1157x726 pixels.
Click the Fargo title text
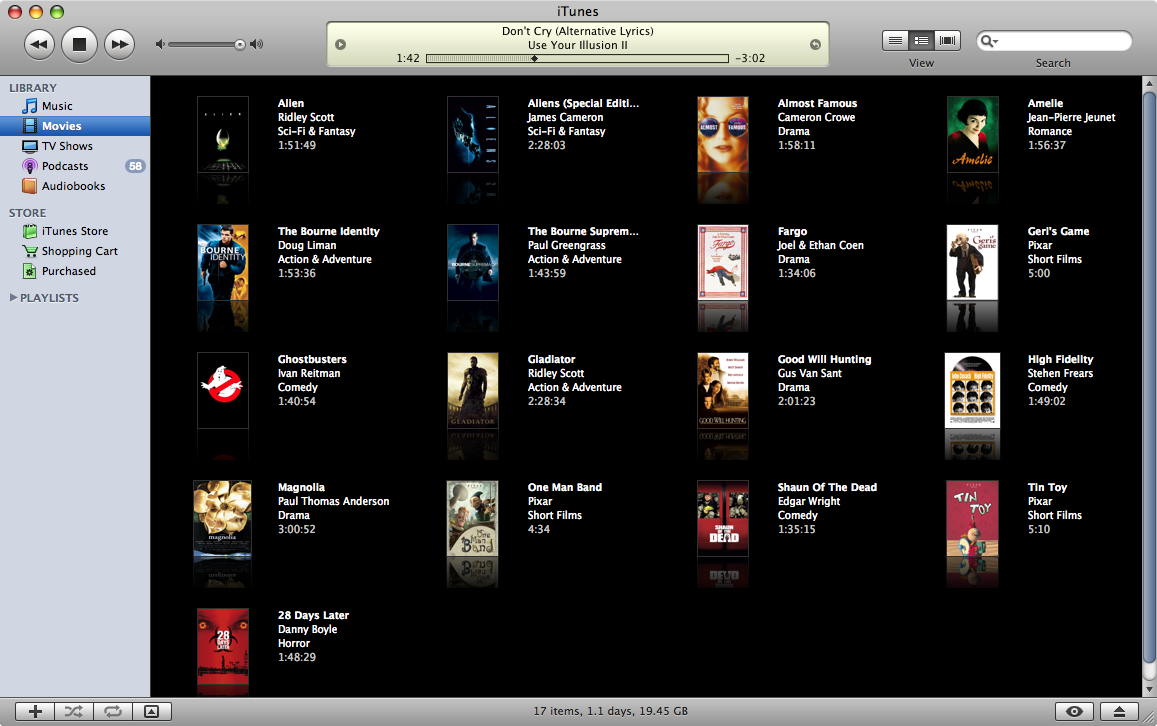[792, 231]
